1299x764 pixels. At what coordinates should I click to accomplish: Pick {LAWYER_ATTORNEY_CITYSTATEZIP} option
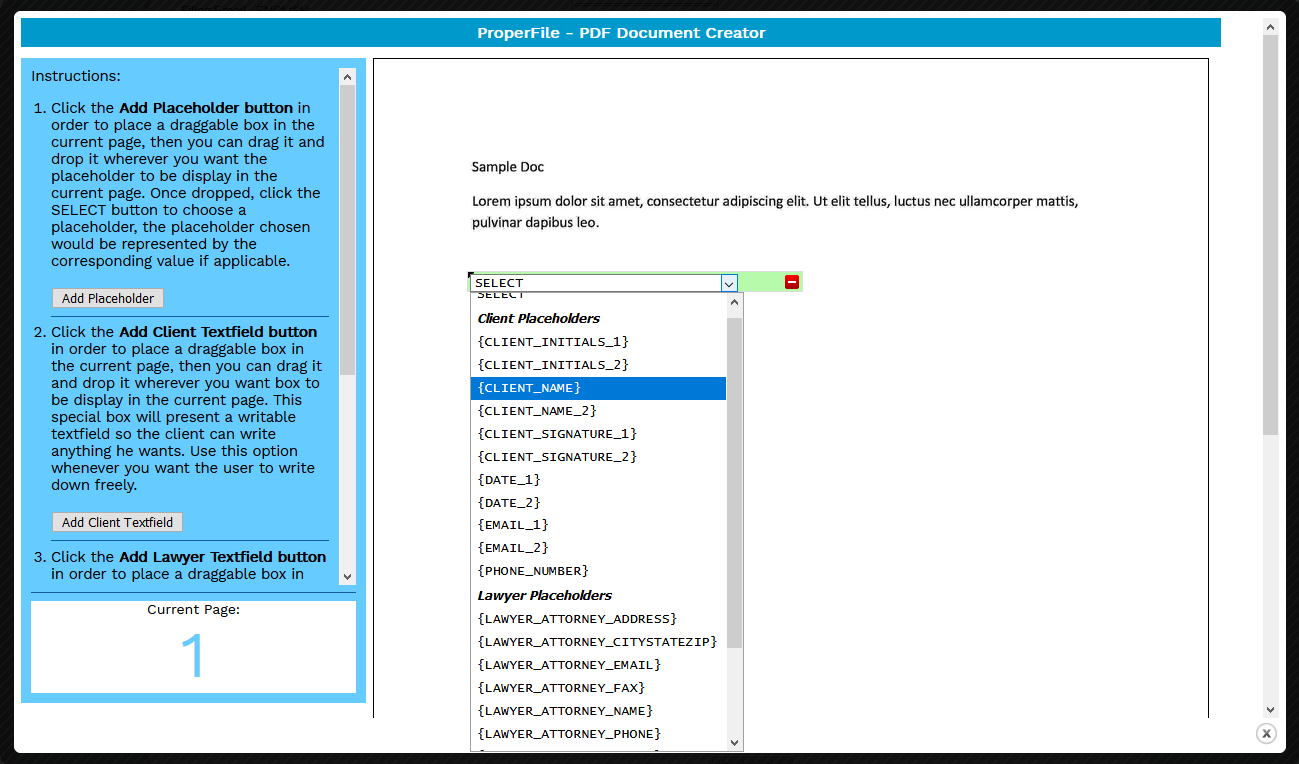pyautogui.click(x=598, y=642)
